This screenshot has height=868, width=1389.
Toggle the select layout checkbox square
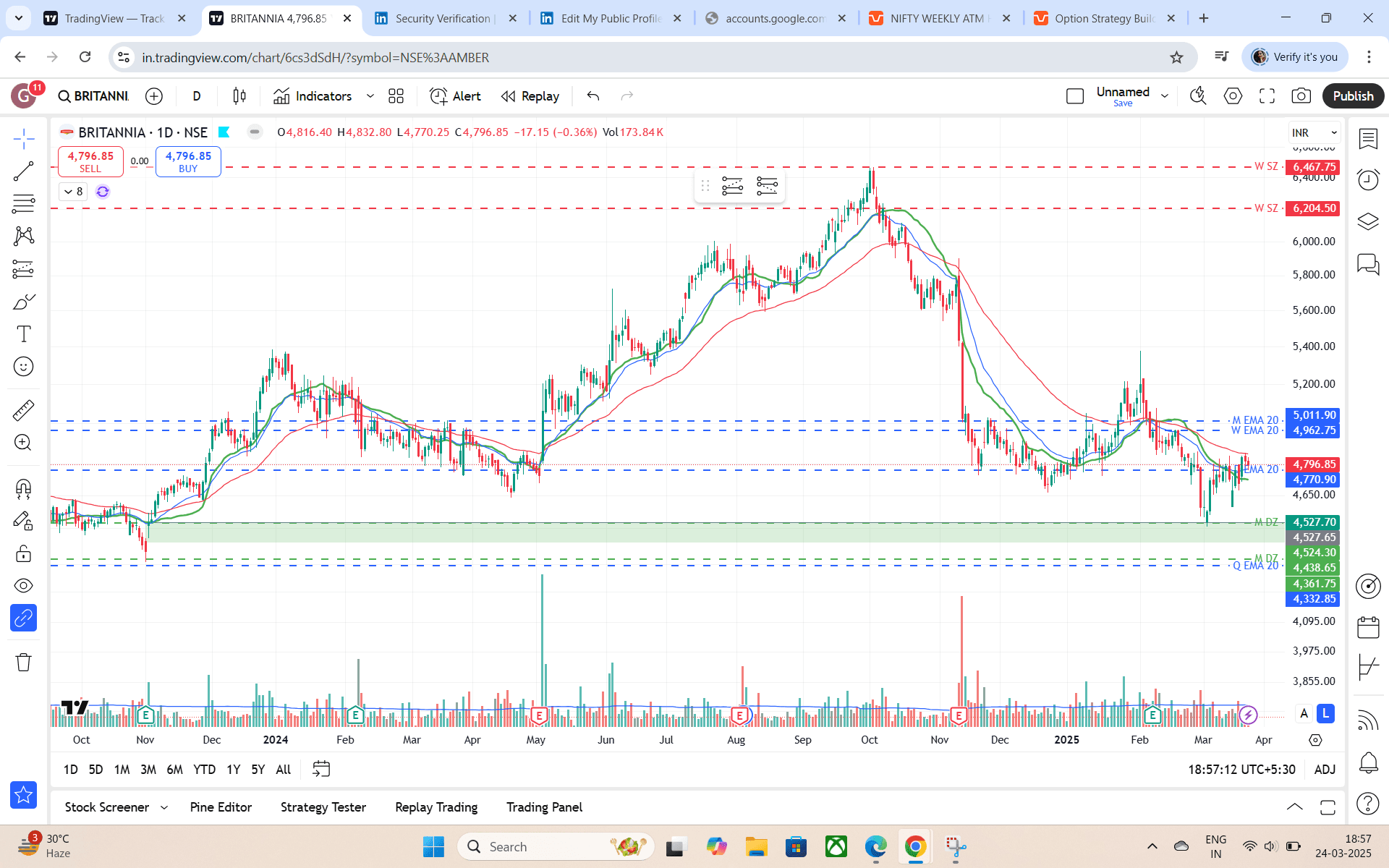pos(1075,96)
